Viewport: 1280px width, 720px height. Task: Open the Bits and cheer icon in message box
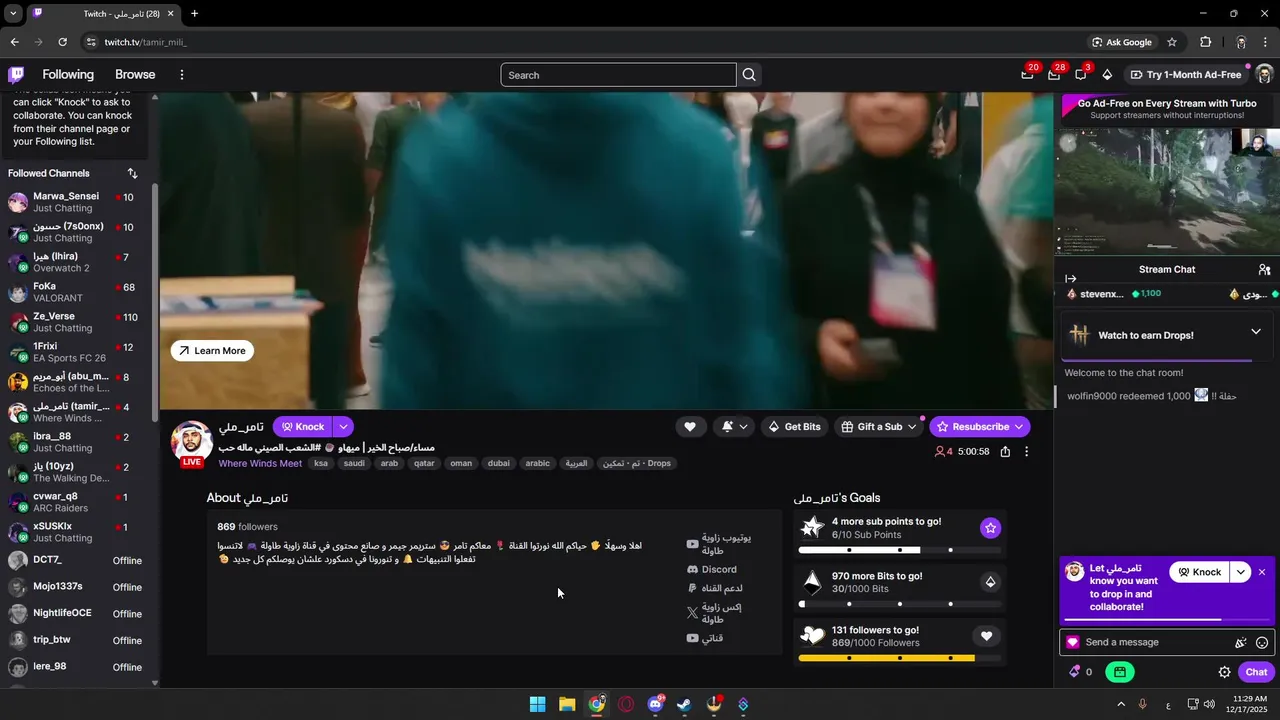tap(1241, 643)
